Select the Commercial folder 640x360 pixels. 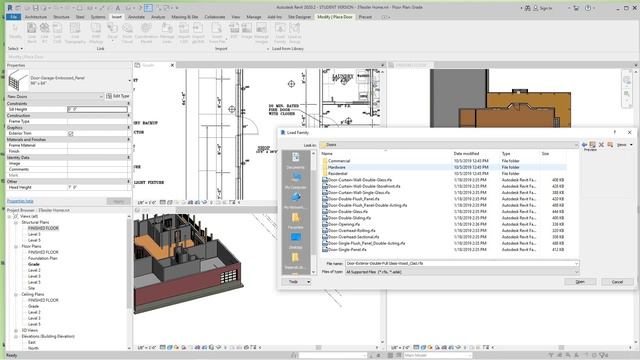(339, 161)
